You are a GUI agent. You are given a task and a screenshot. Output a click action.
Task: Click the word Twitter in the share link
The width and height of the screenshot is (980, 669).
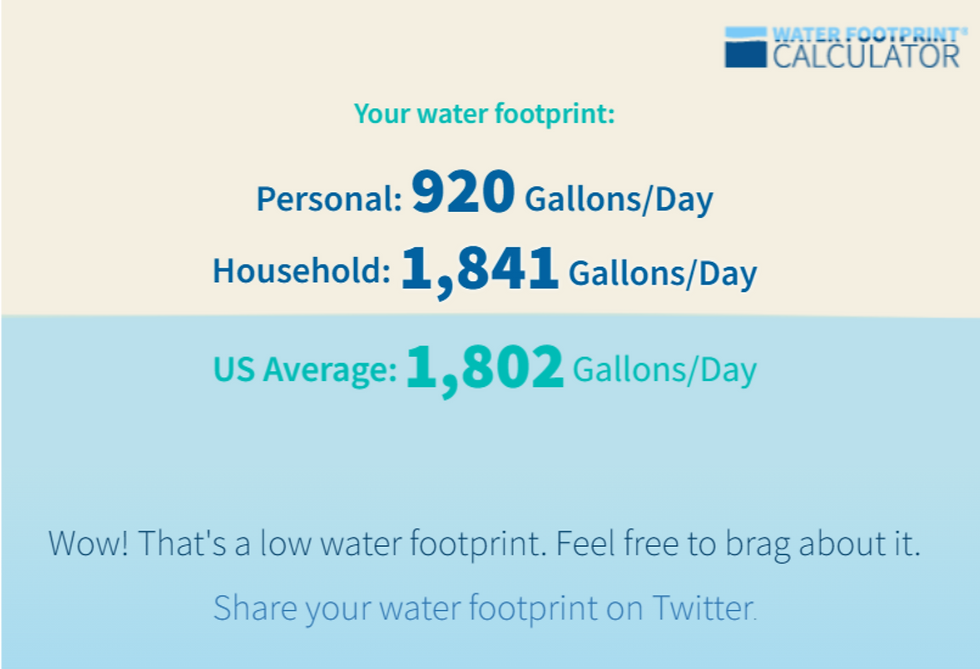click(704, 607)
